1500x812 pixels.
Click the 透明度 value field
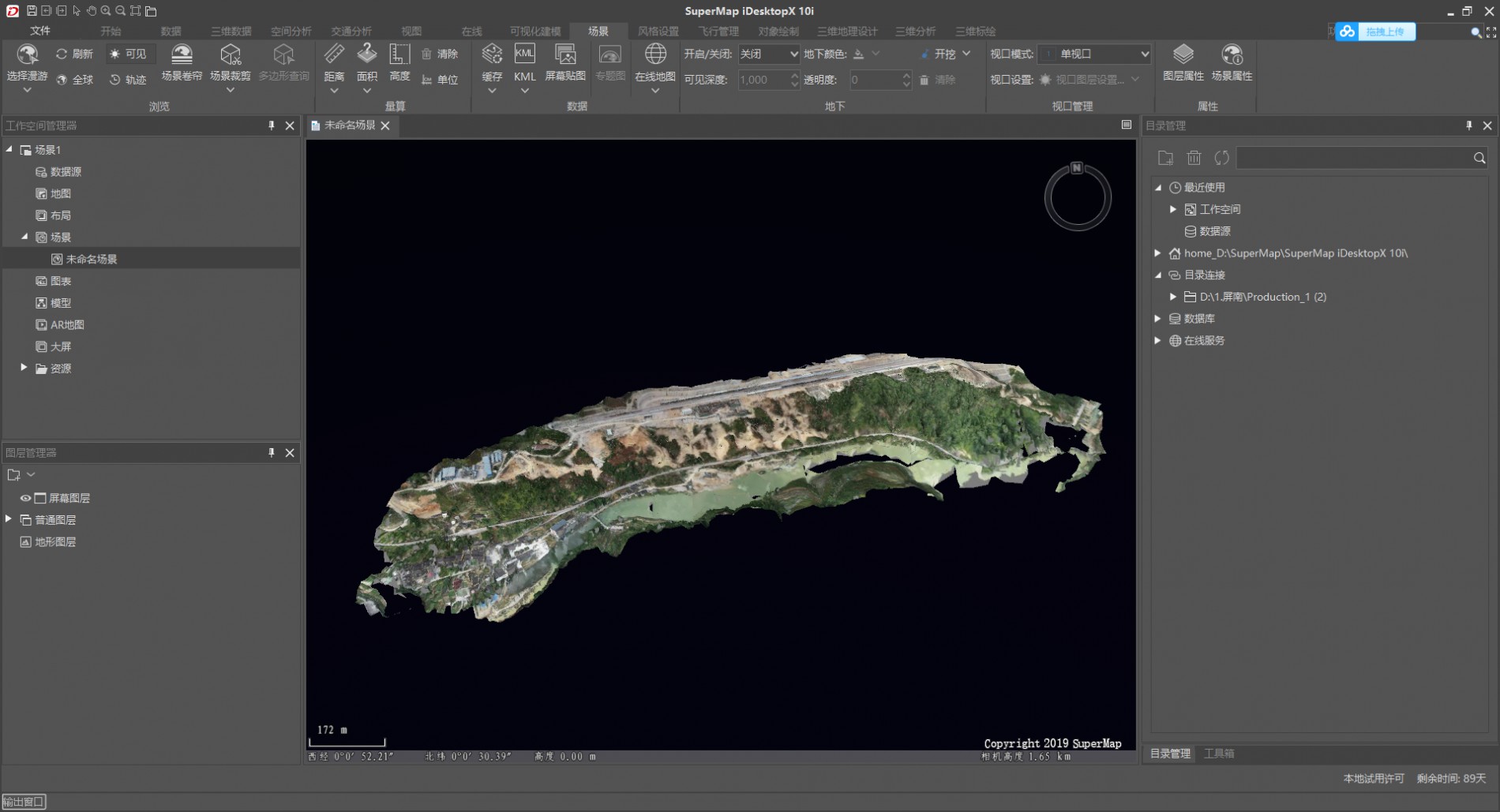click(875, 80)
